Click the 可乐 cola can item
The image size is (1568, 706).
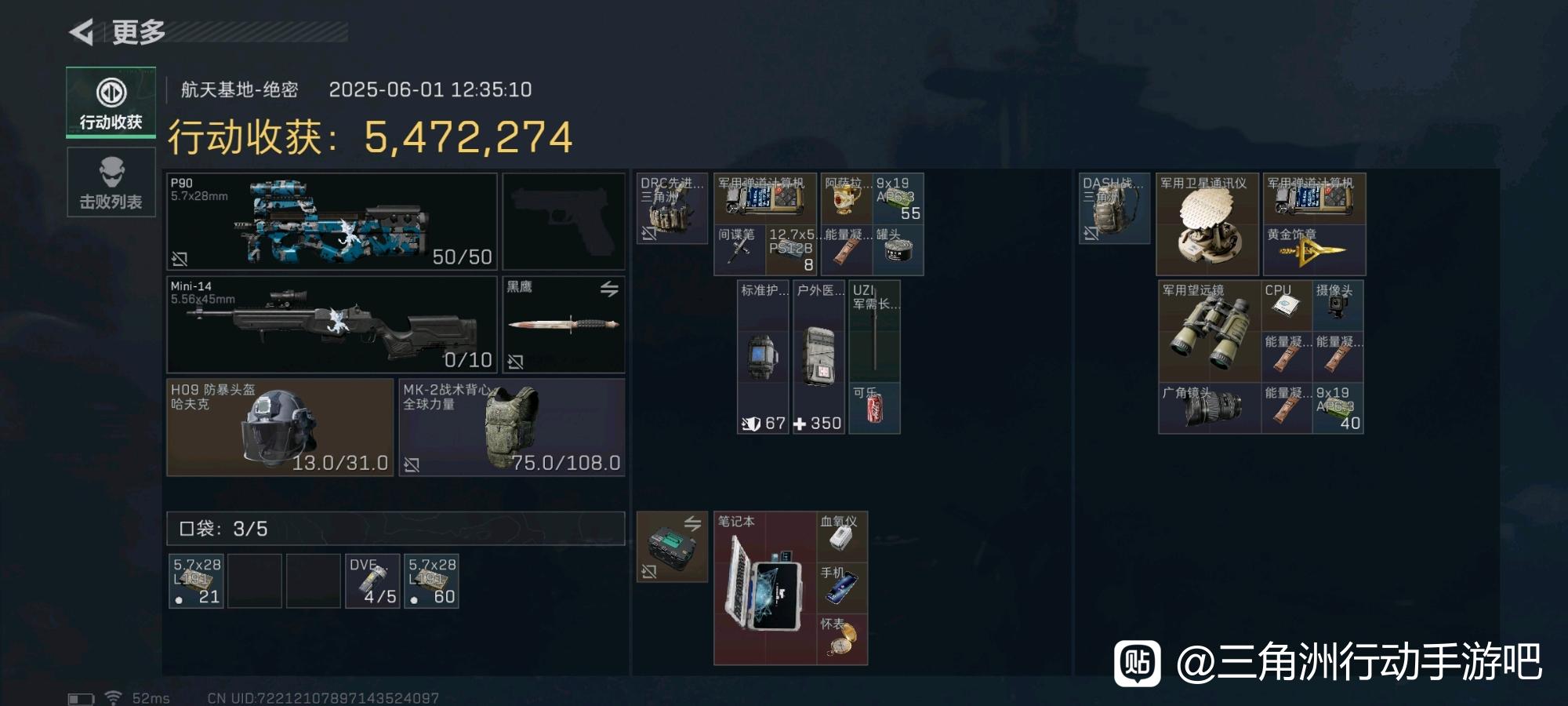click(x=874, y=408)
